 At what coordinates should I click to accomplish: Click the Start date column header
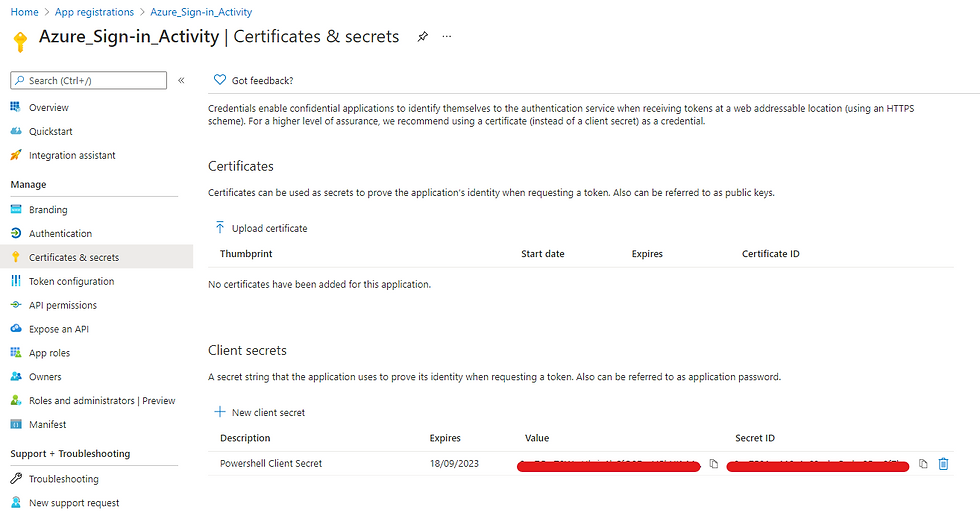pyautogui.click(x=542, y=253)
